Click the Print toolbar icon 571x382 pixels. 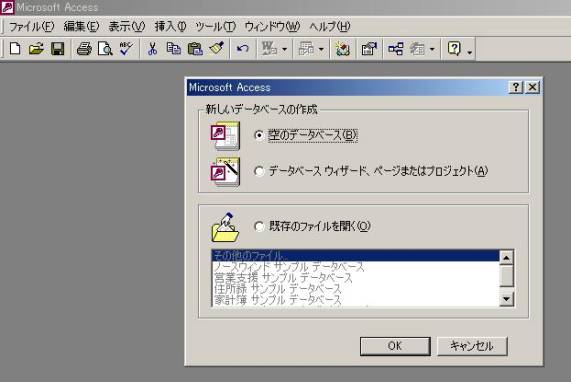tap(84, 48)
